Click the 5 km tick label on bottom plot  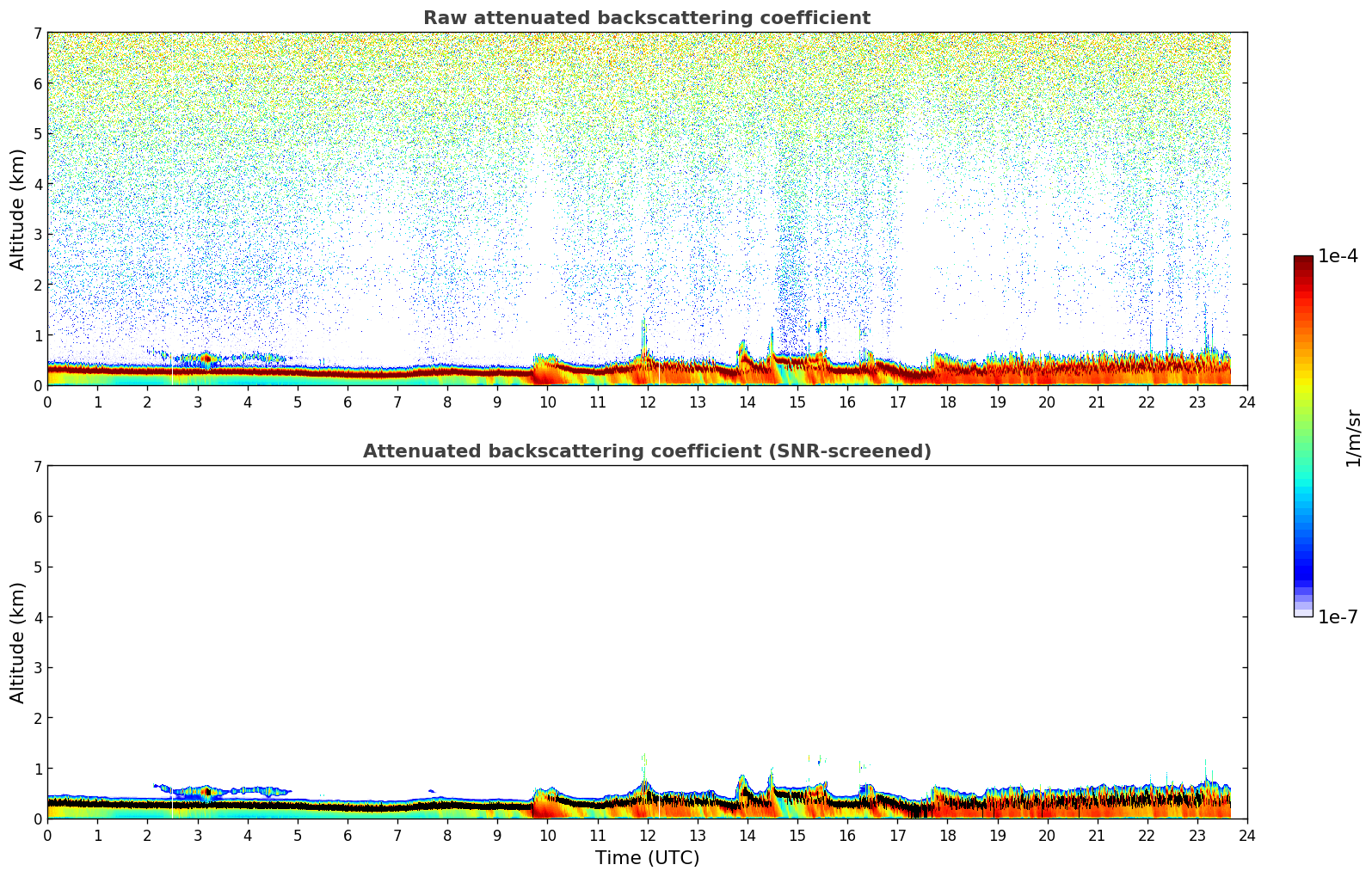pos(36,567)
